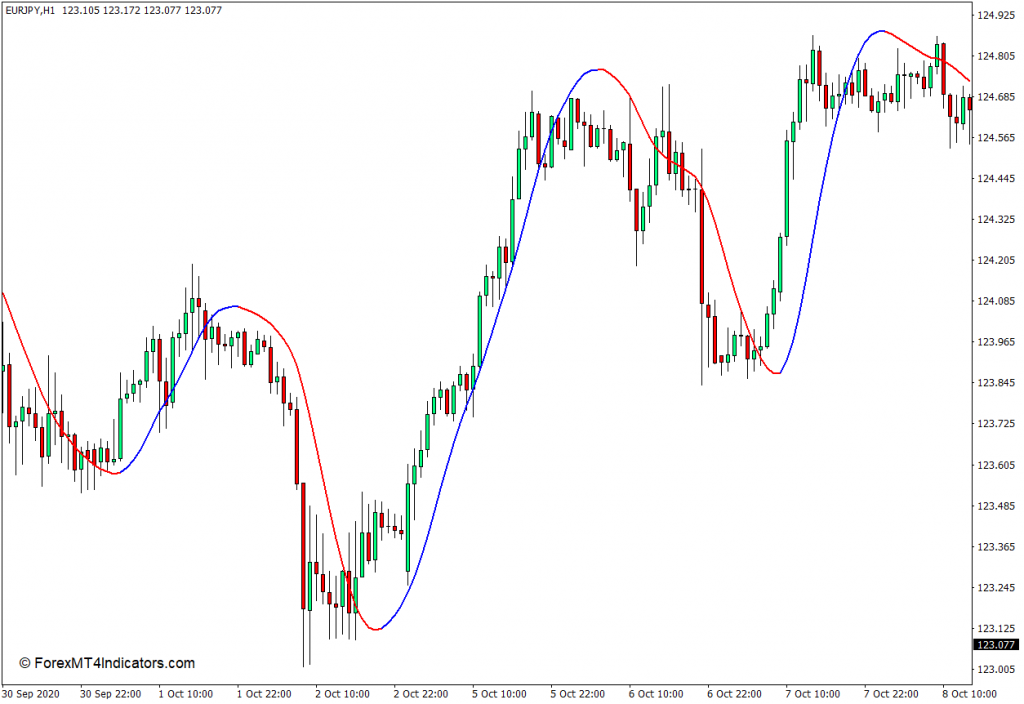The width and height of the screenshot is (1024, 704).
Task: Click the OHLC values 123.105 123.172 123.077 123.077
Action: point(142,10)
